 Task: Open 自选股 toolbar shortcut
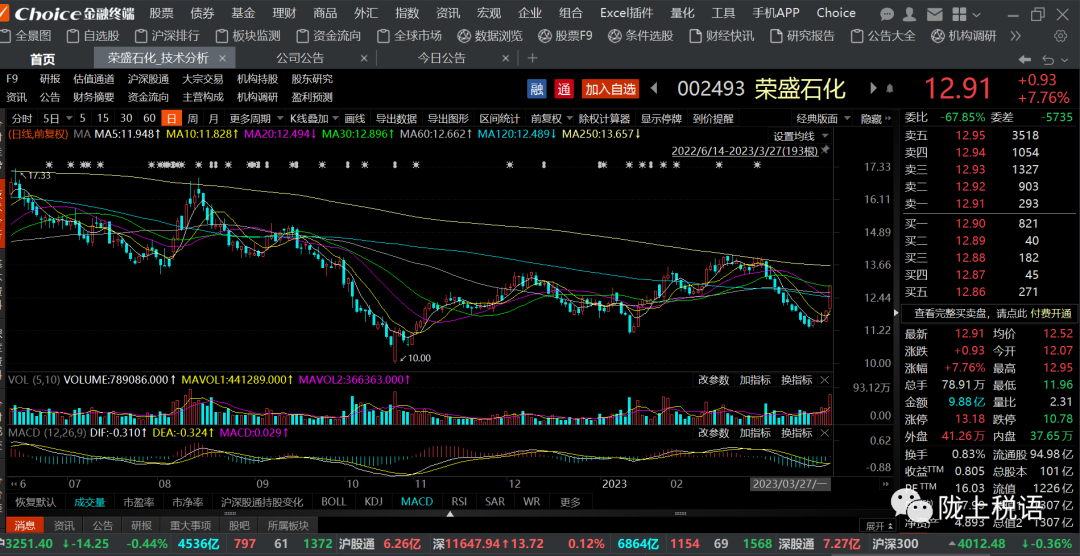(92, 36)
